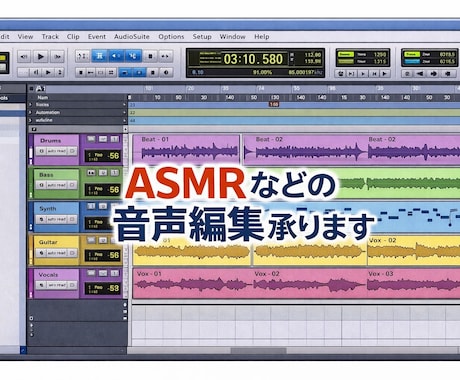Click the Guitar track round icon button

(x=41, y=253)
